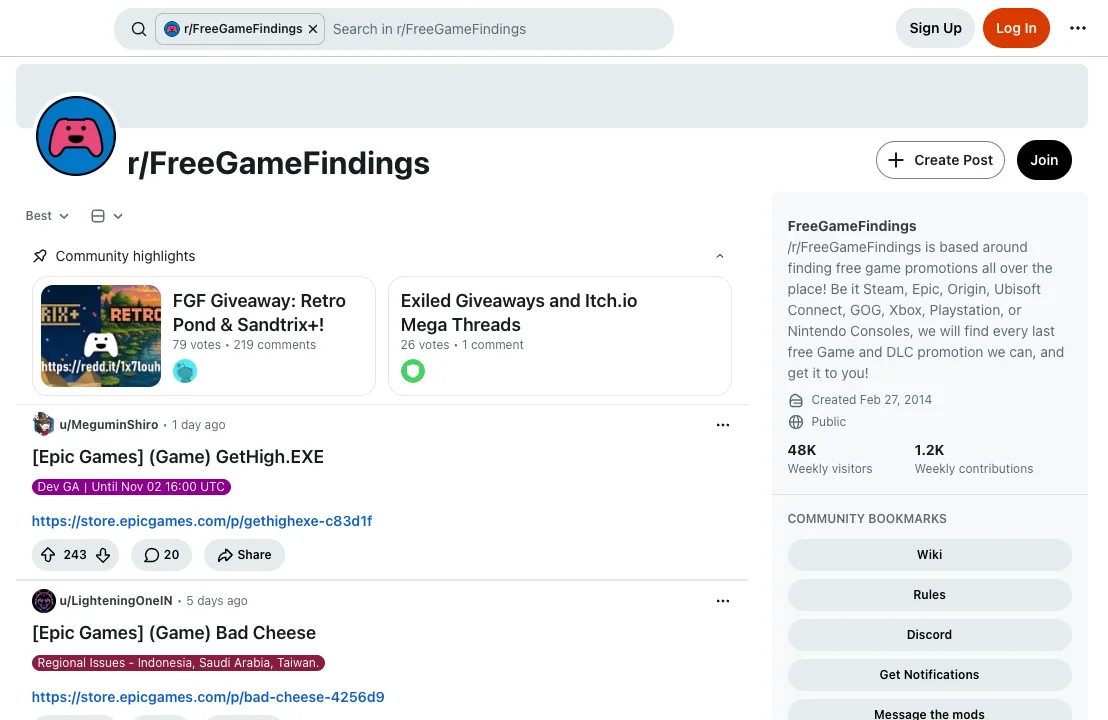This screenshot has height=720, width=1108.
Task: Open the Bad Cheese post title
Action: tap(174, 632)
